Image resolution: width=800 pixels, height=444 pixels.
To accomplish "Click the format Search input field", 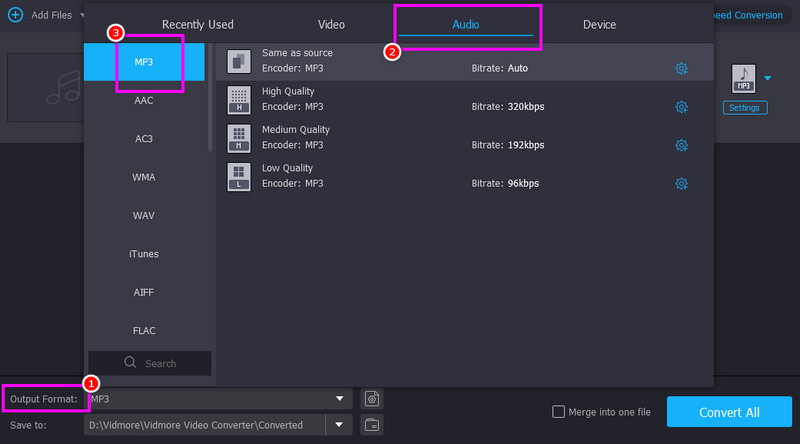I will pyautogui.click(x=149, y=363).
